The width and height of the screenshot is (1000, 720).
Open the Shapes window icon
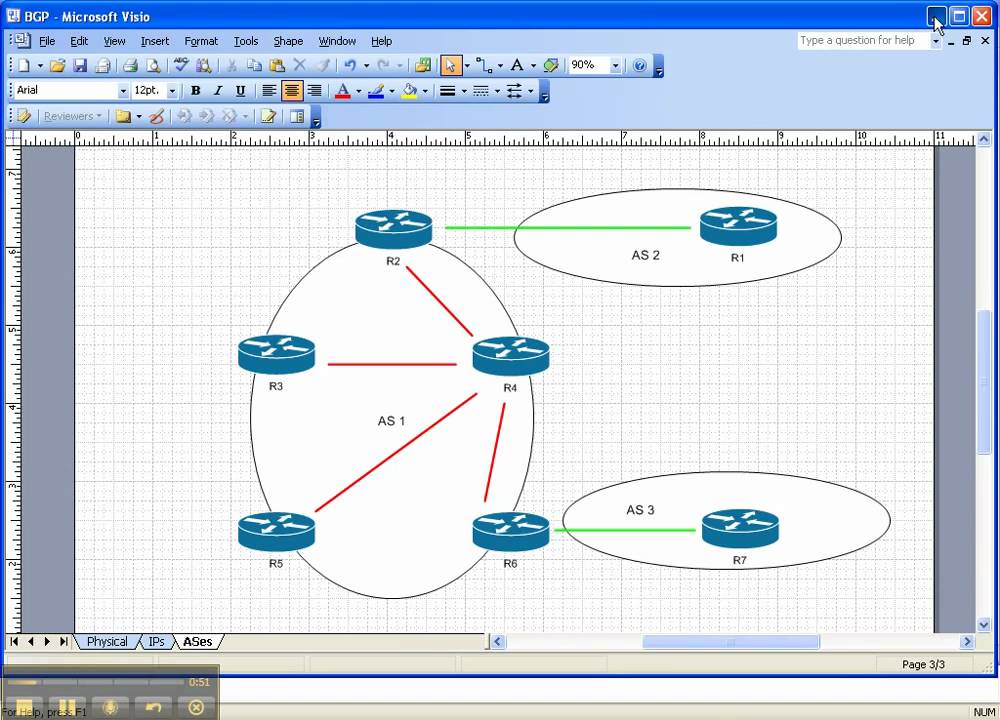[422, 65]
